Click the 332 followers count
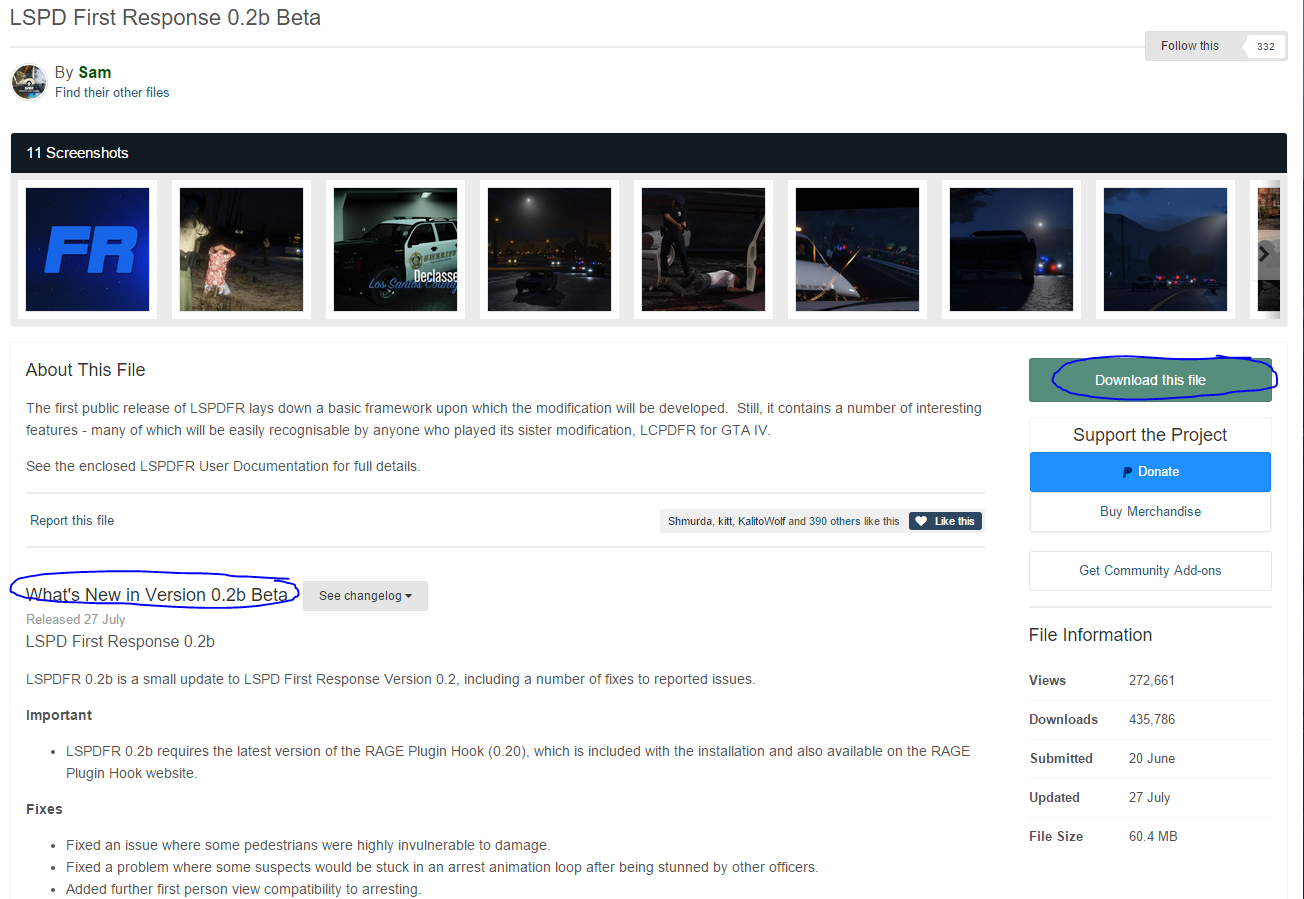 (1264, 46)
